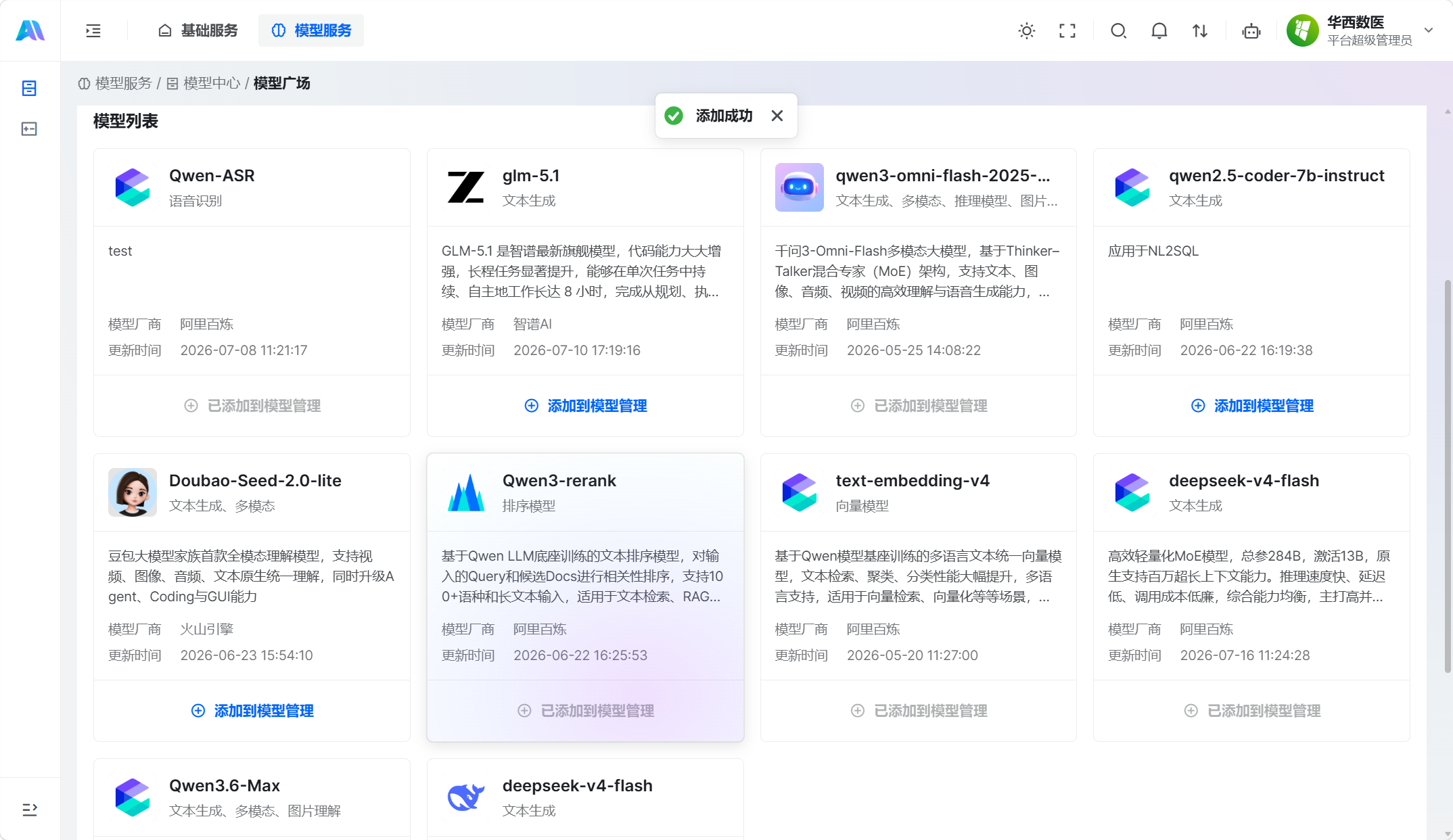Click the green success check icon
1453x840 pixels.
point(674,116)
